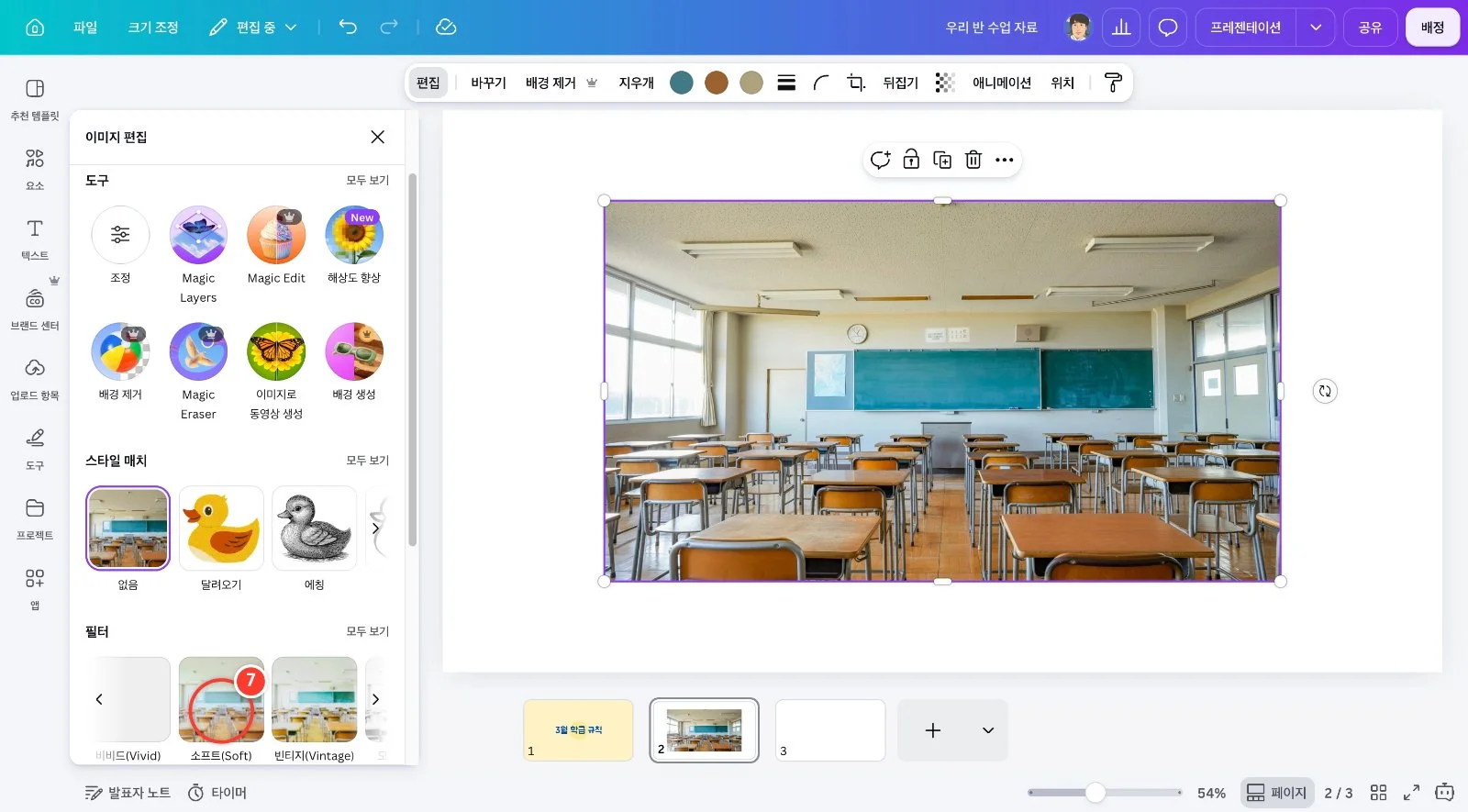Show next 스타일 매치 styles

[x=375, y=528]
